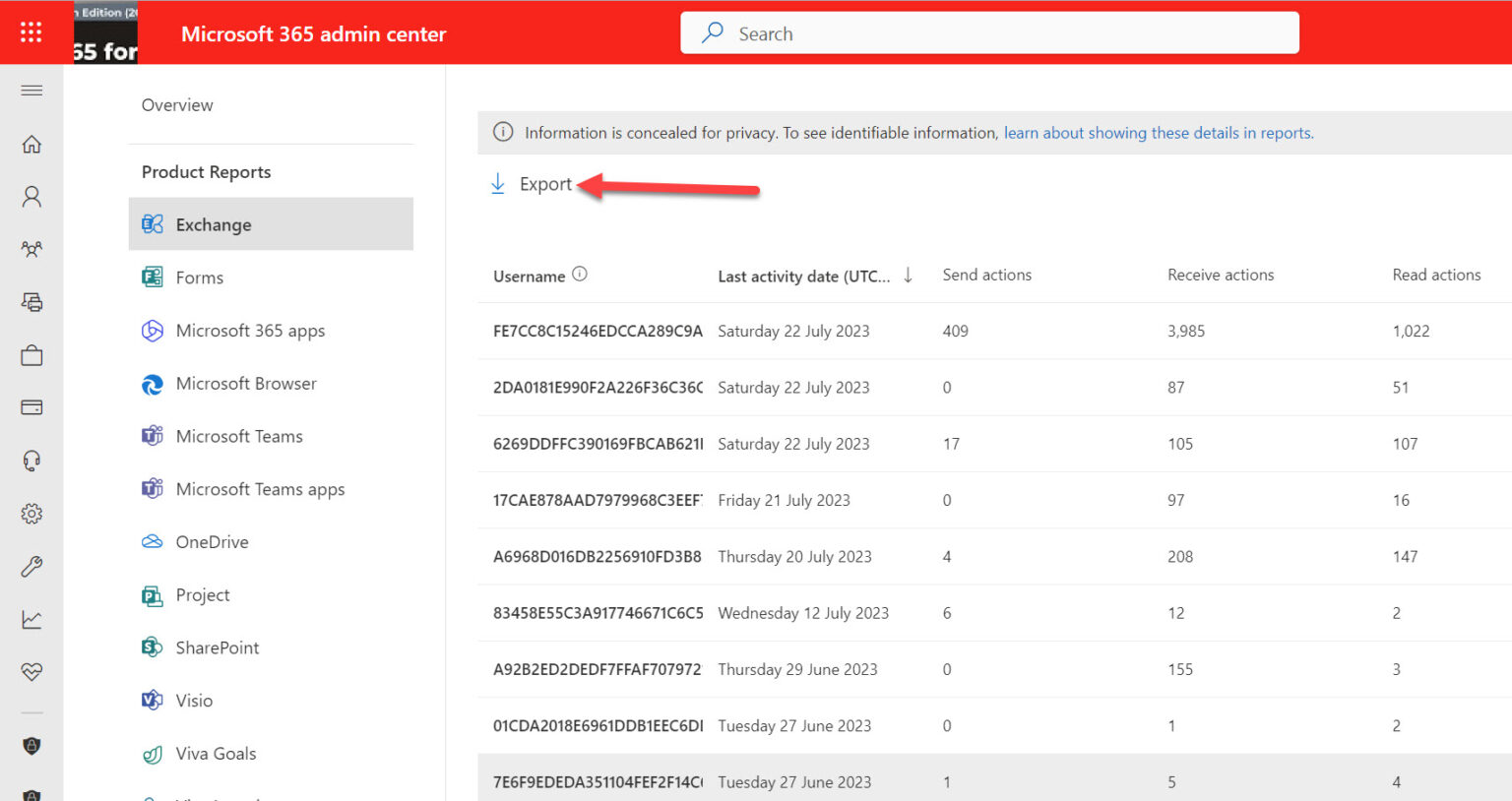Collapse navigation with the hamburger icon
The width and height of the screenshot is (1512, 801).
(x=31, y=90)
